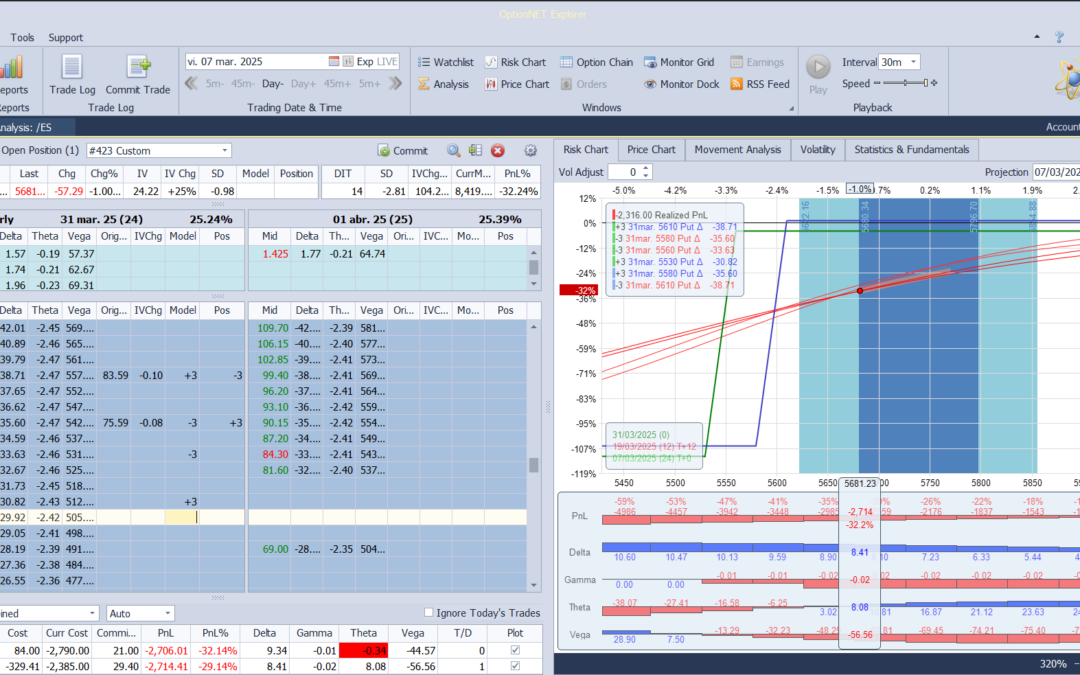1080x675 pixels.
Task: Switch to the Risk Chart tab
Action: pos(585,149)
